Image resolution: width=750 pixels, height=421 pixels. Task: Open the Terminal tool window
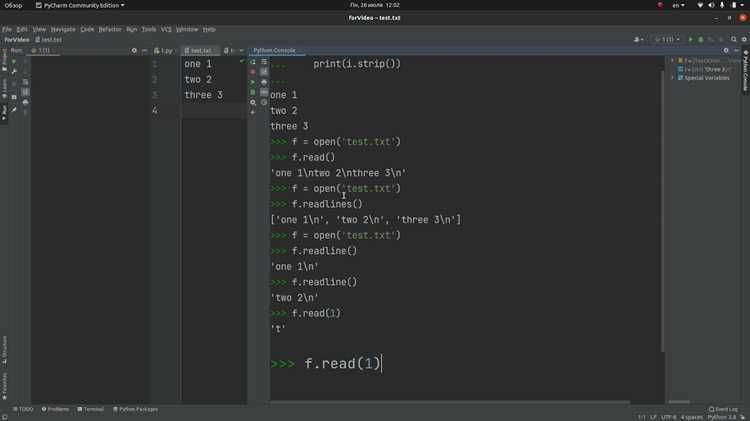[x=90, y=409]
